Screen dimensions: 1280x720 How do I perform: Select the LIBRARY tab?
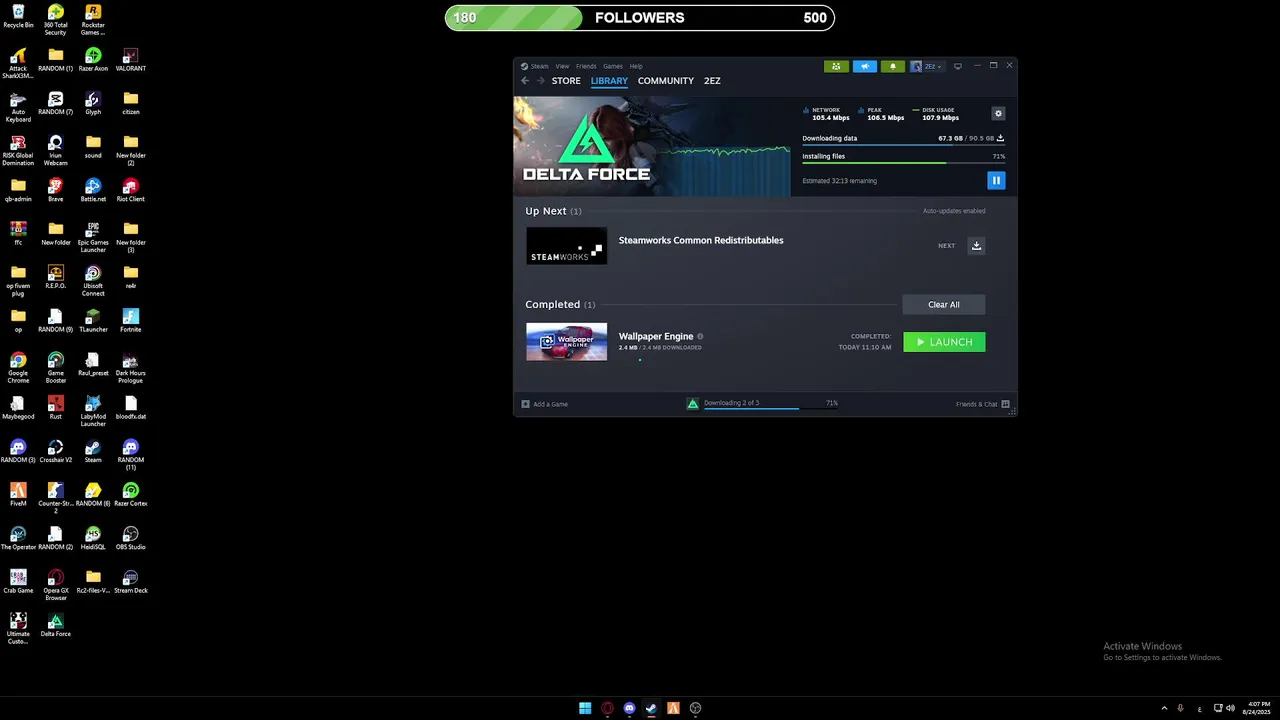tap(609, 81)
